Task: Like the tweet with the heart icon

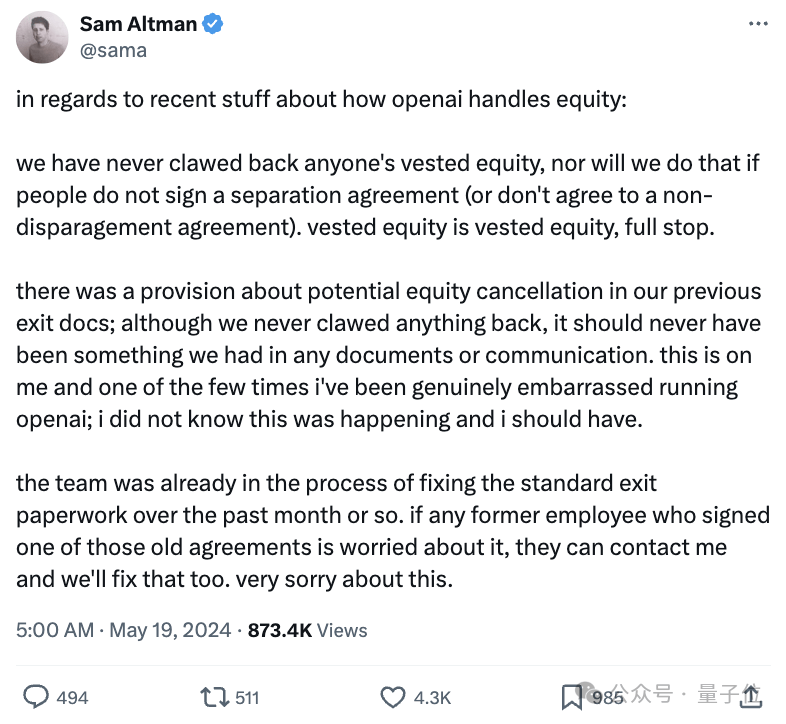Action: coord(395,696)
